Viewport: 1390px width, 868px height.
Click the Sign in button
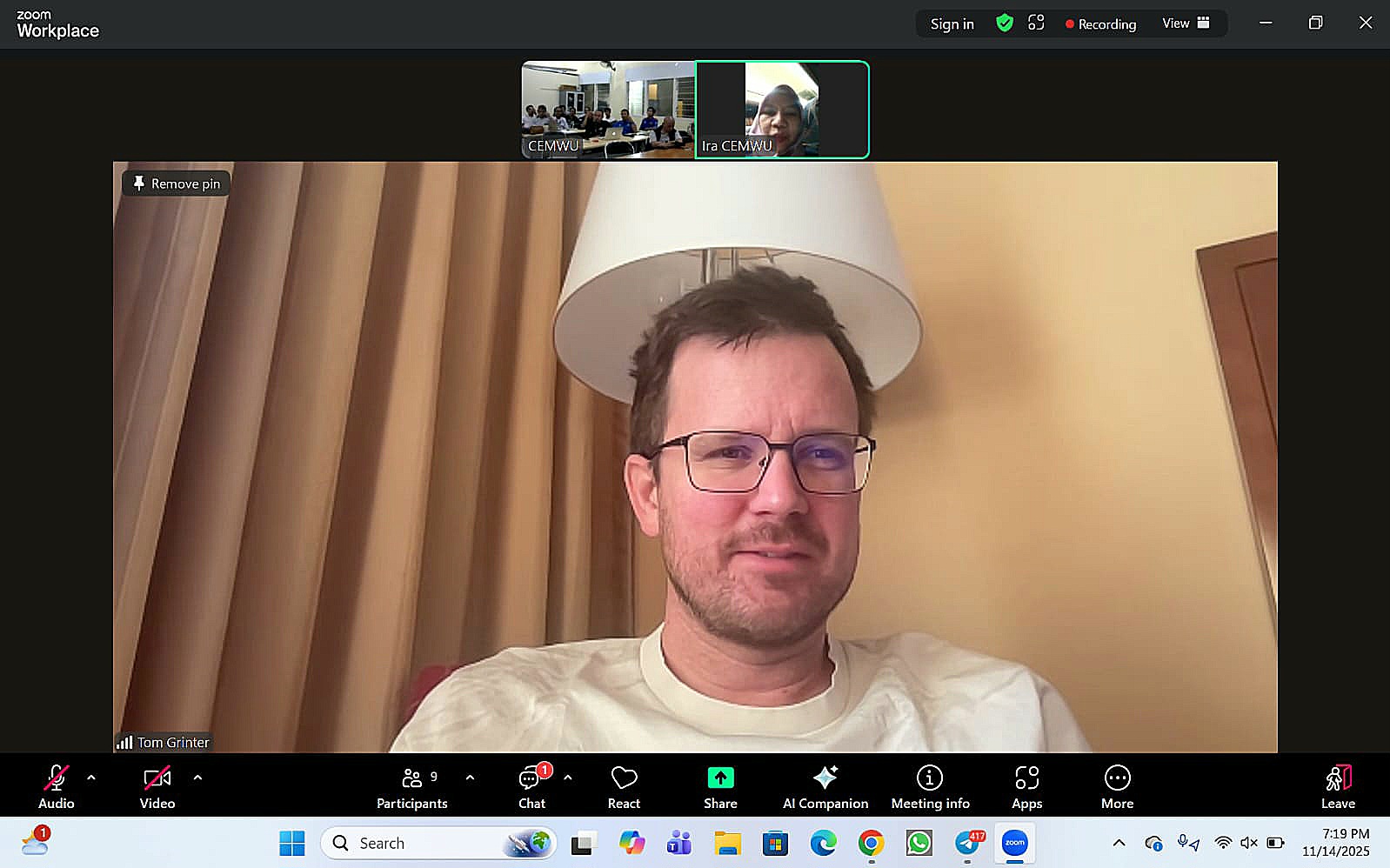click(x=952, y=24)
